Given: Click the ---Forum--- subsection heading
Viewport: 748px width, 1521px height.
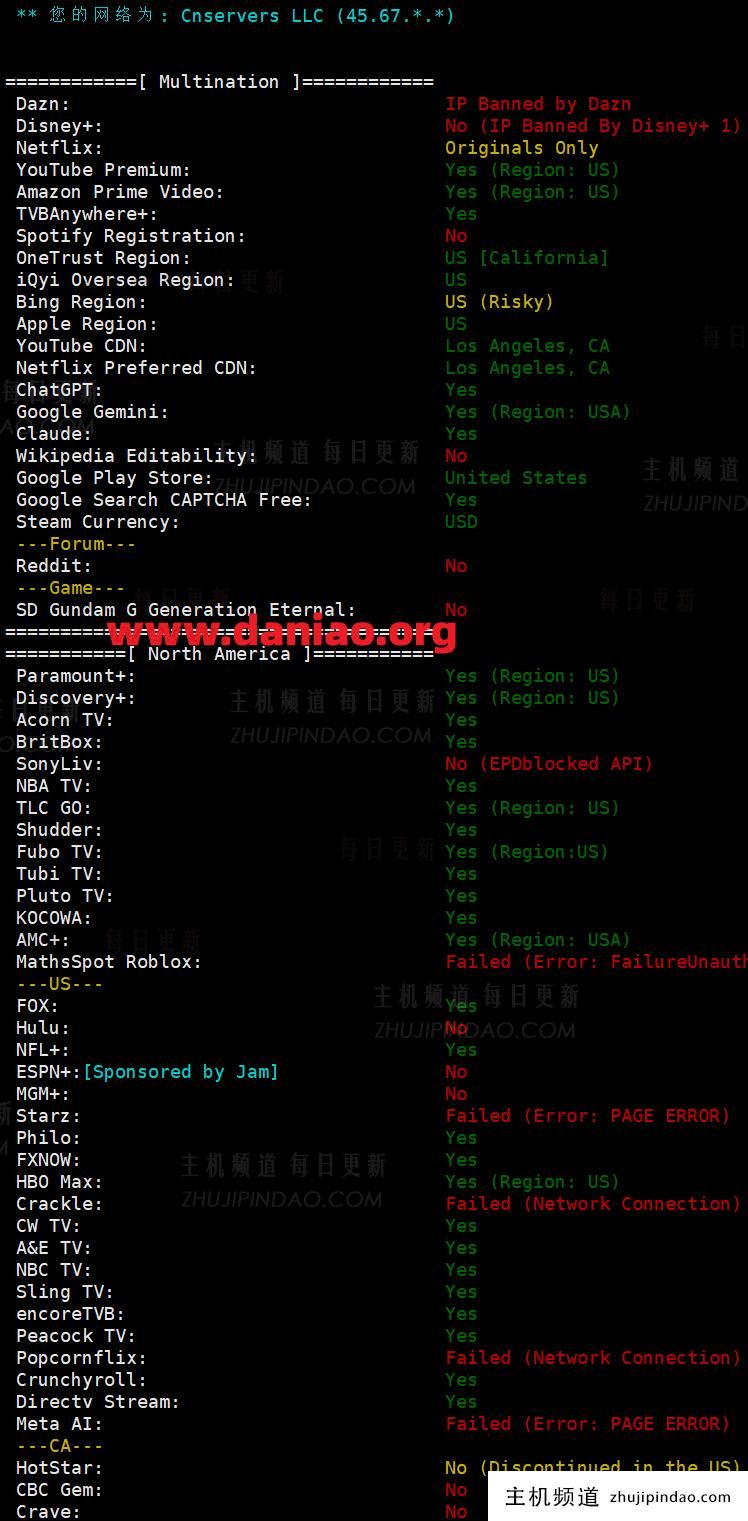Looking at the screenshot, I should coord(76,544).
